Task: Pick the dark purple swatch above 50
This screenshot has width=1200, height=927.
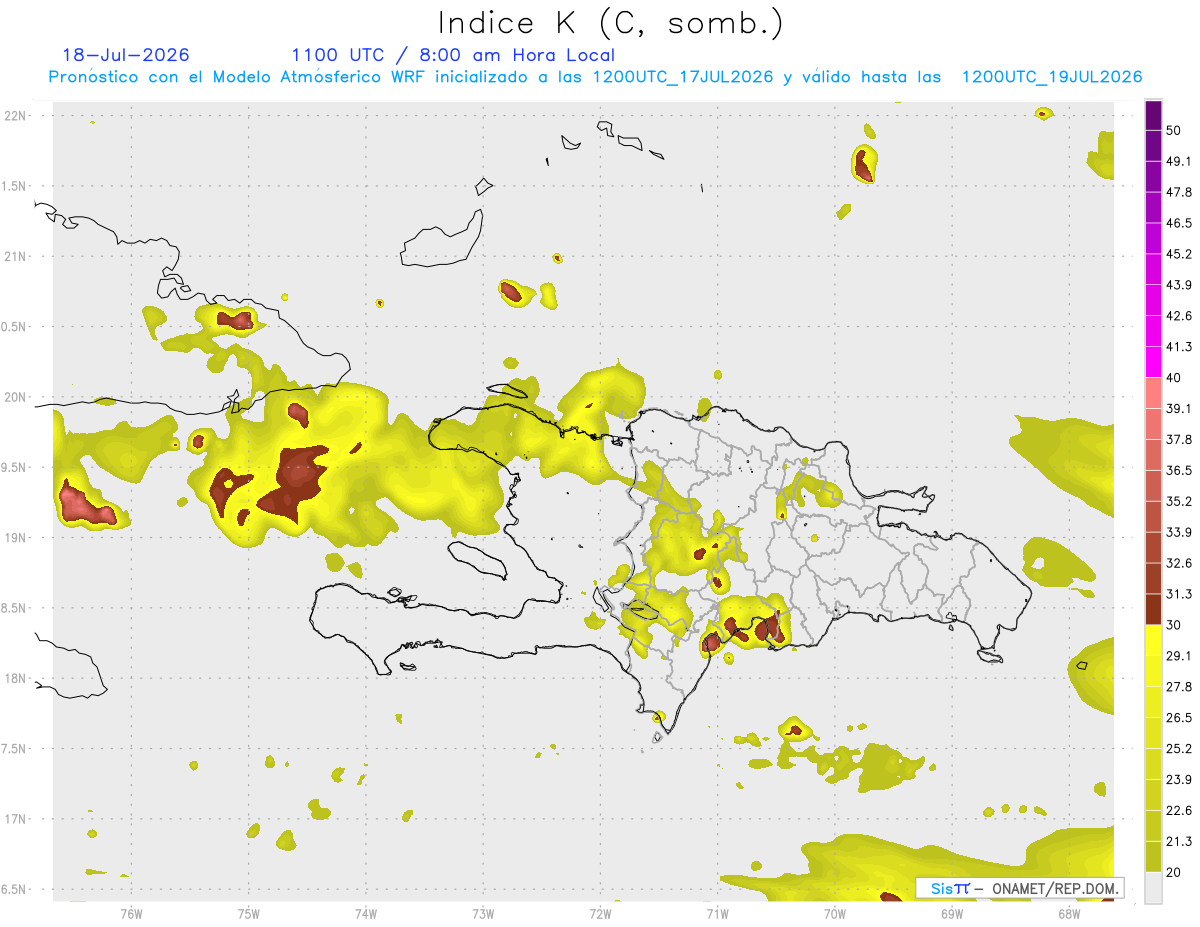Action: [1153, 116]
